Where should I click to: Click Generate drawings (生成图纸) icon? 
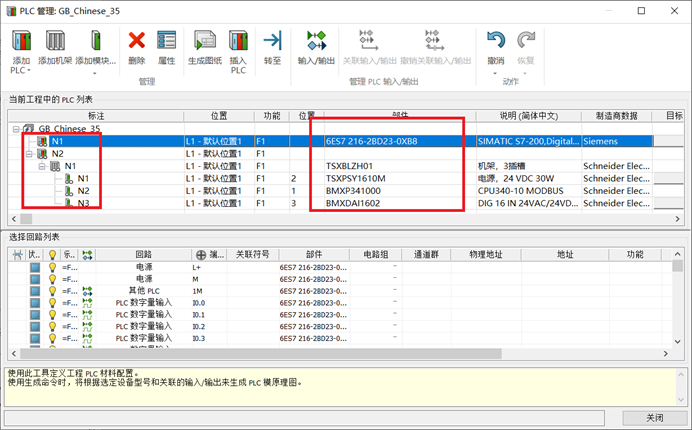tap(205, 41)
